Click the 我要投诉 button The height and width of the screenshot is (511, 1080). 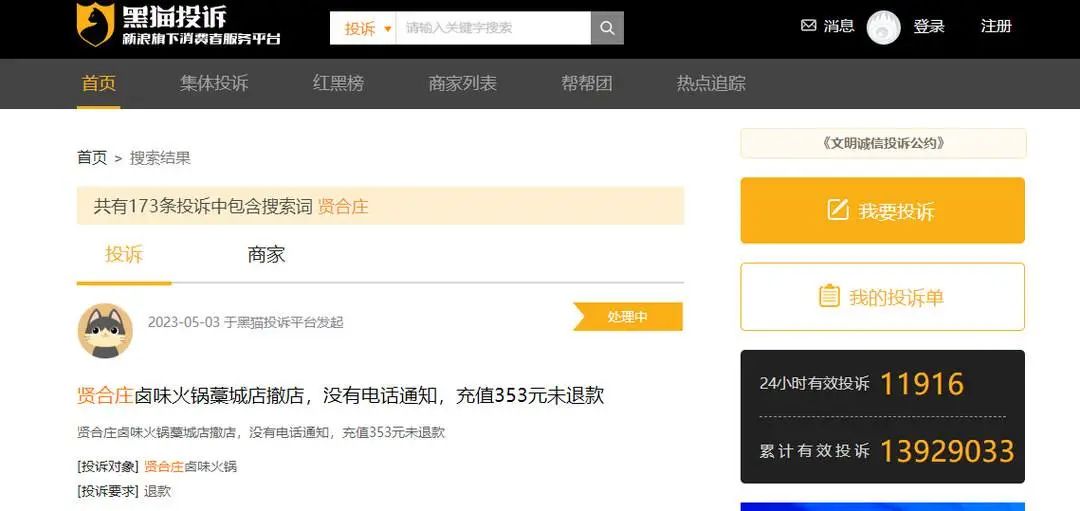pos(882,210)
